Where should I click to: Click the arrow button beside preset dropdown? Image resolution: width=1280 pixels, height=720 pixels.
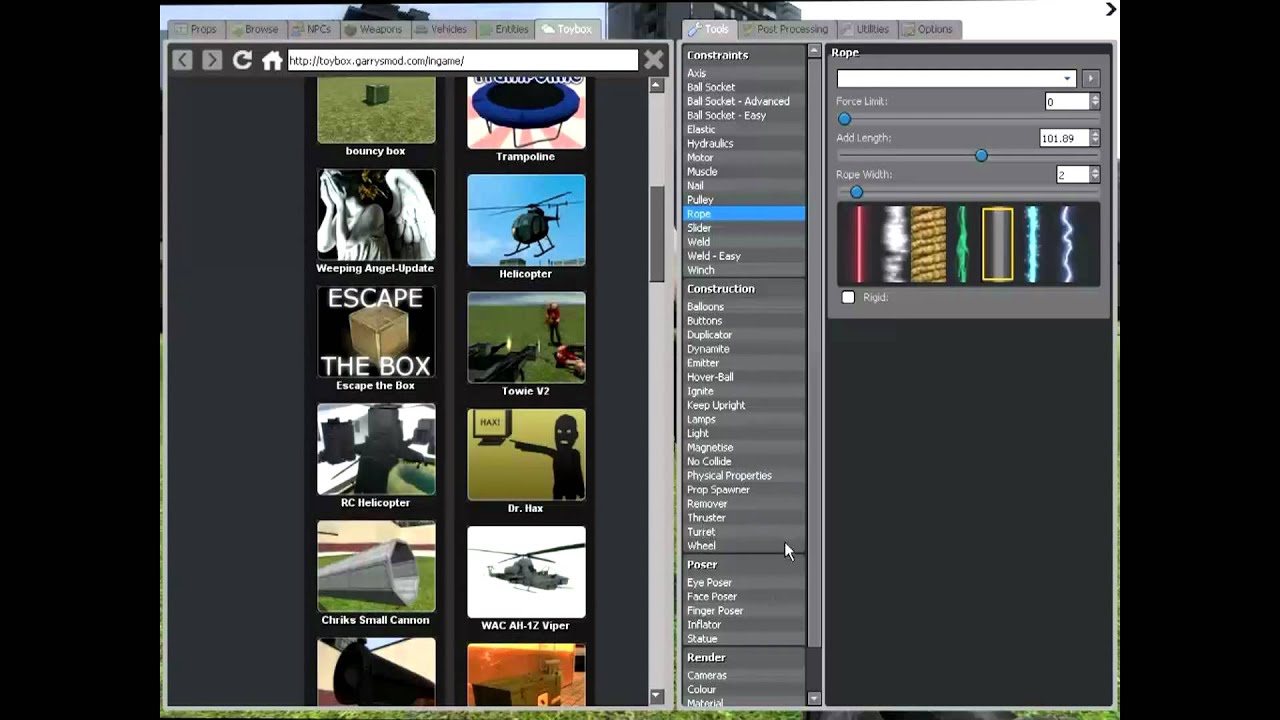pos(1091,78)
